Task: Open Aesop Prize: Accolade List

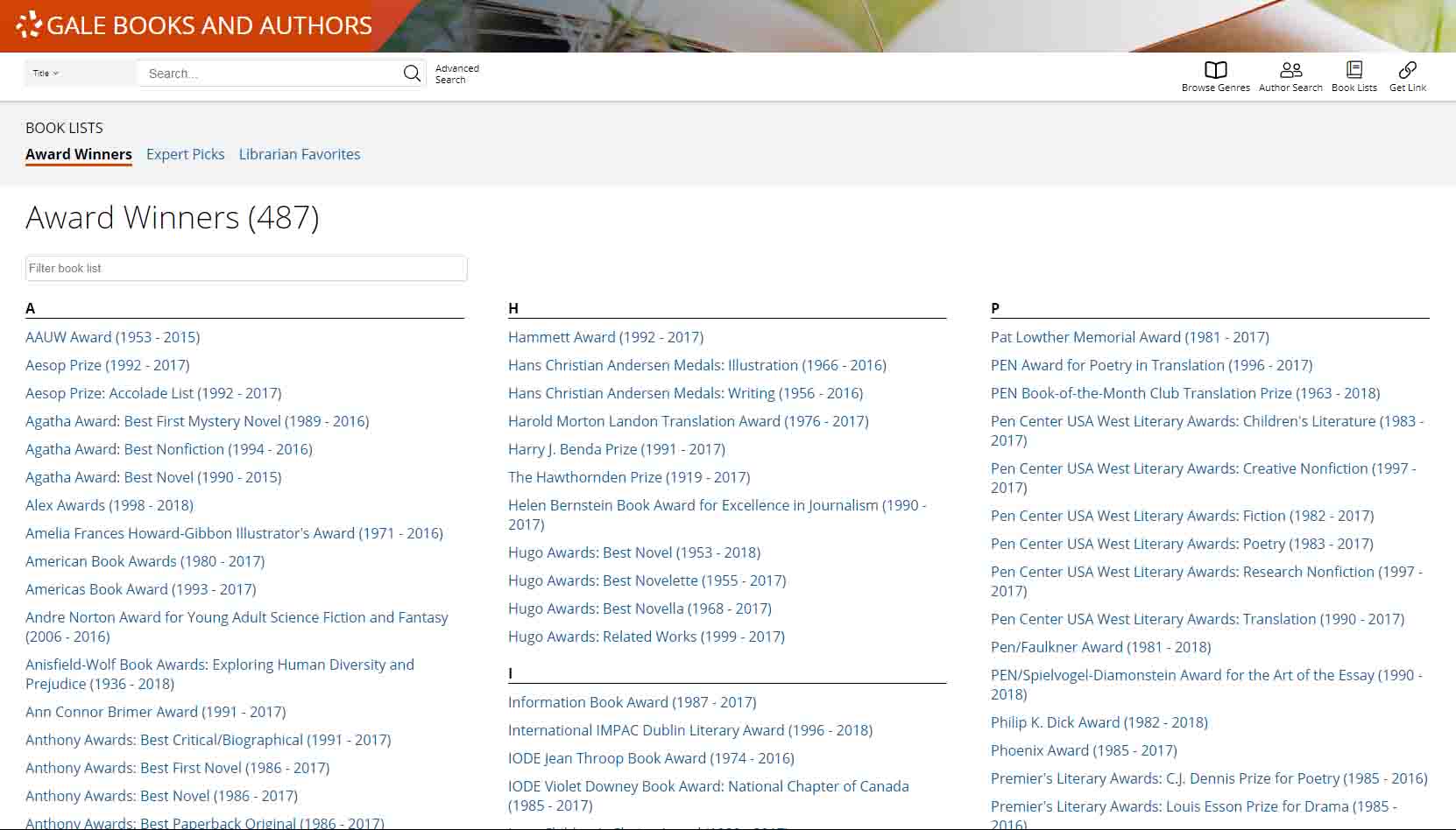Action: [153, 393]
